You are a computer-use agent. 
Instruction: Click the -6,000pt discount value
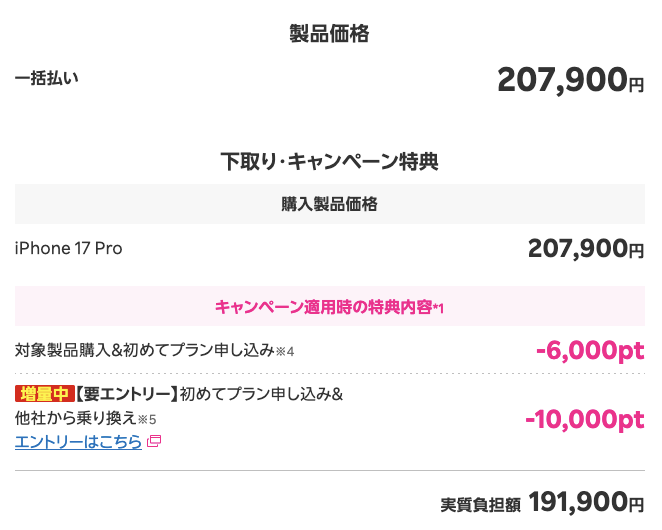(x=590, y=351)
